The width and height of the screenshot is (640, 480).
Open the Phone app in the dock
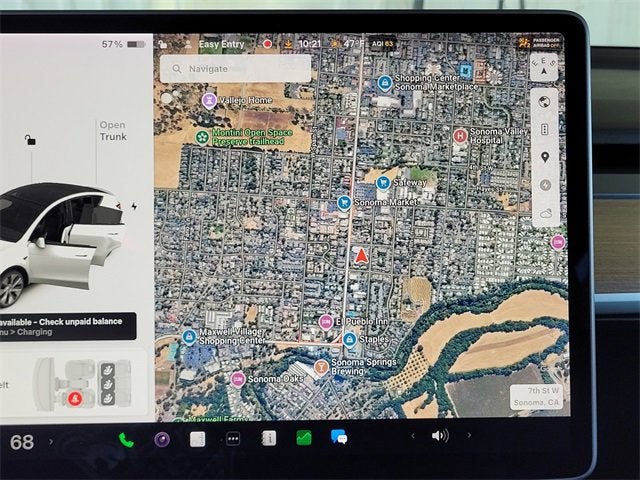click(x=126, y=438)
